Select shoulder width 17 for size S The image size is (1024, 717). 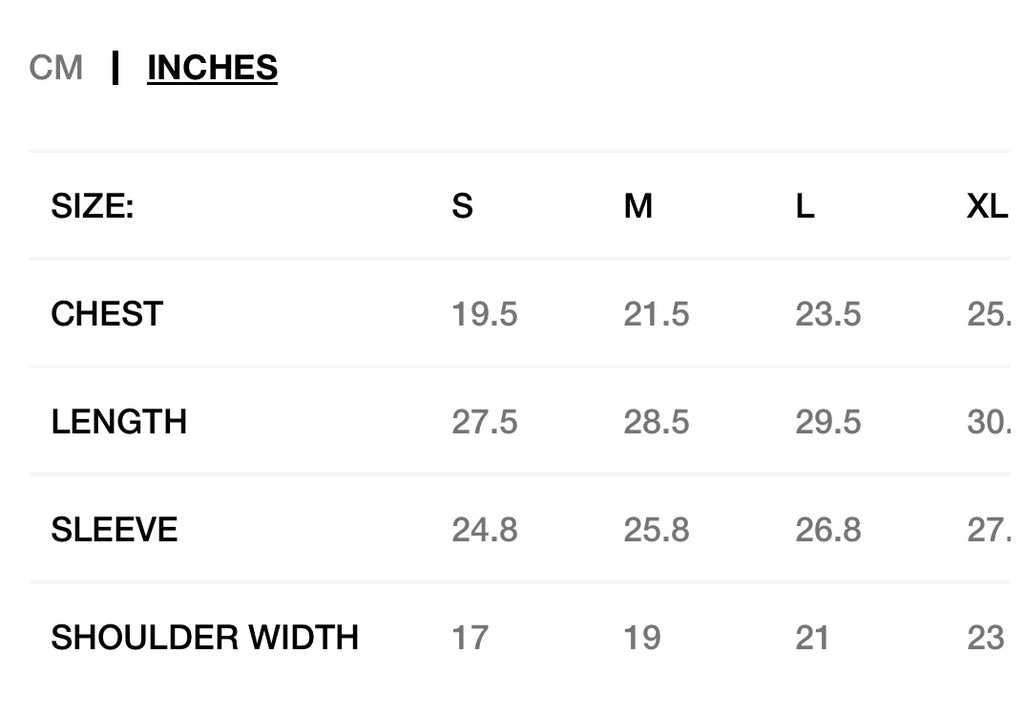[470, 637]
